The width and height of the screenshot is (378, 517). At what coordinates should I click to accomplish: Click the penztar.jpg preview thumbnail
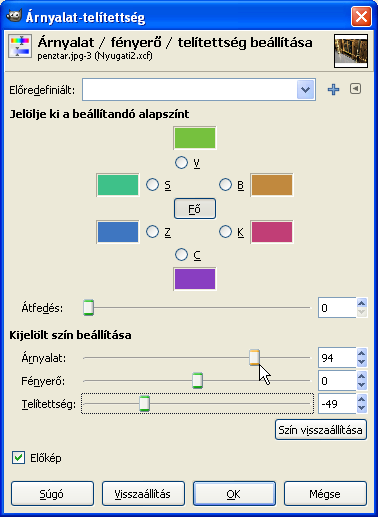coord(351,51)
